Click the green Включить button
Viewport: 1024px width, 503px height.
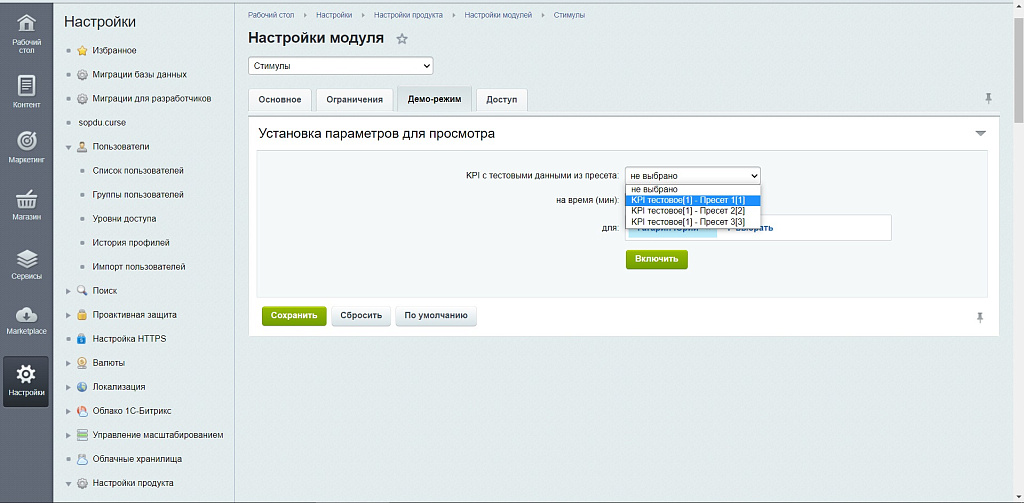[x=656, y=259]
